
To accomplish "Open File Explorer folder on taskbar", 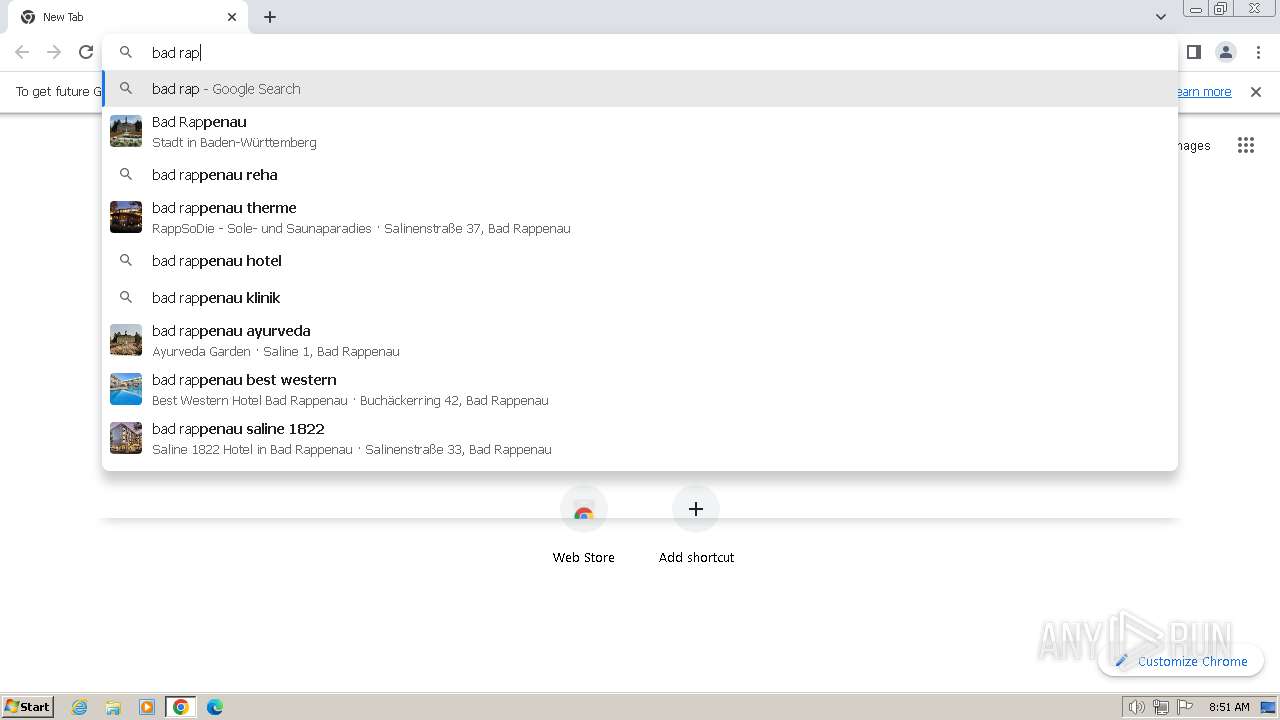I will (113, 707).
